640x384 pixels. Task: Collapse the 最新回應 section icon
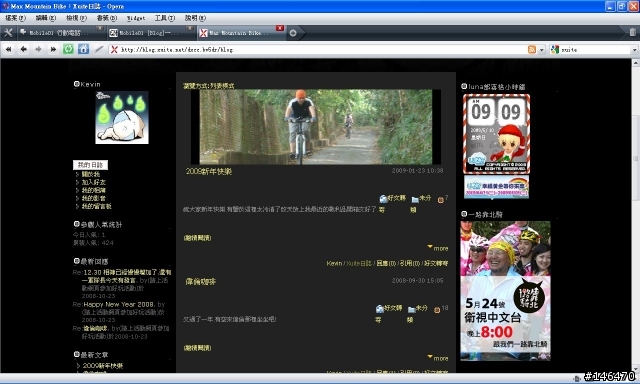click(x=76, y=261)
